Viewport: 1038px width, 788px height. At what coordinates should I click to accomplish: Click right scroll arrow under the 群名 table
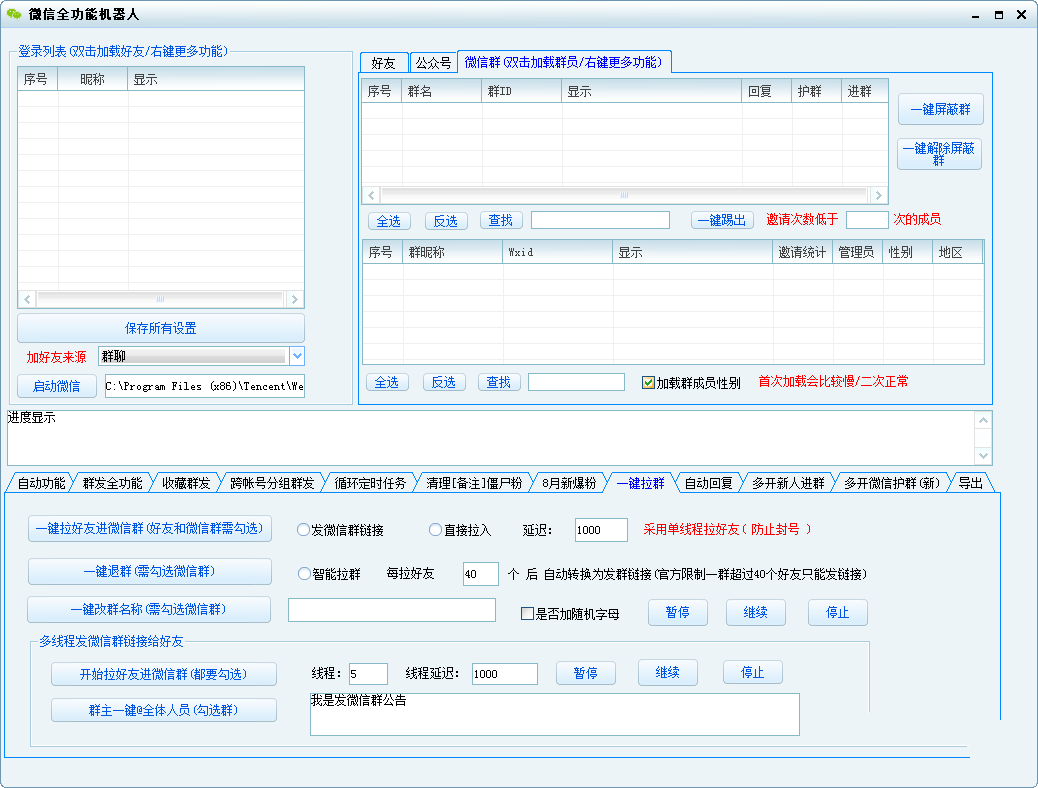878,195
